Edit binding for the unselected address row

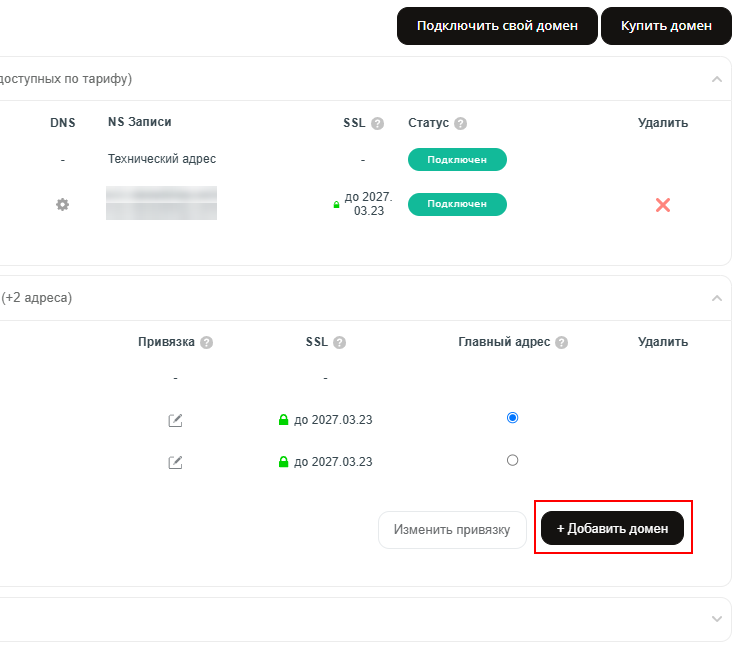(175, 462)
